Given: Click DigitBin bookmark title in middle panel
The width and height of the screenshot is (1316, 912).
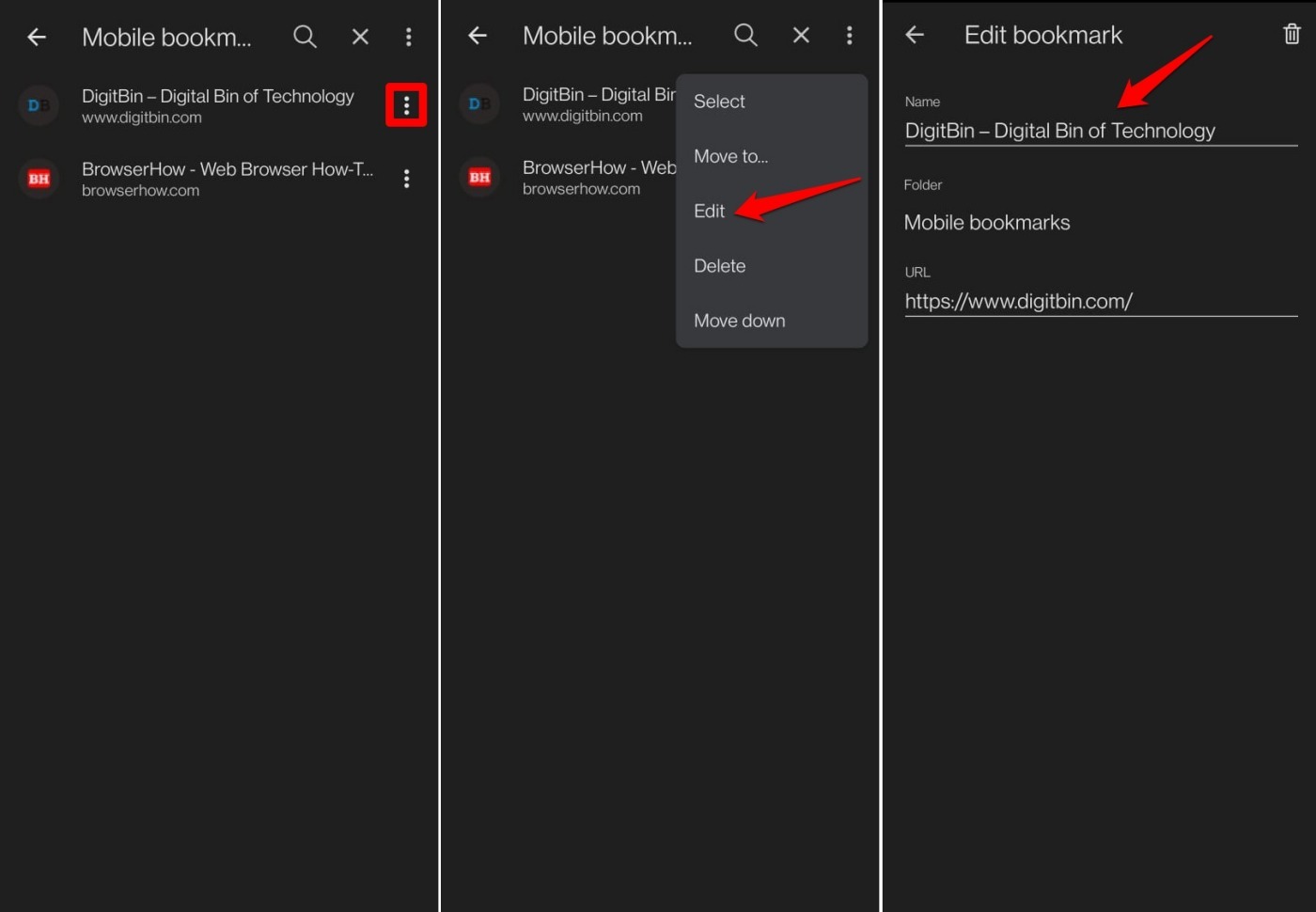Looking at the screenshot, I should (x=599, y=94).
